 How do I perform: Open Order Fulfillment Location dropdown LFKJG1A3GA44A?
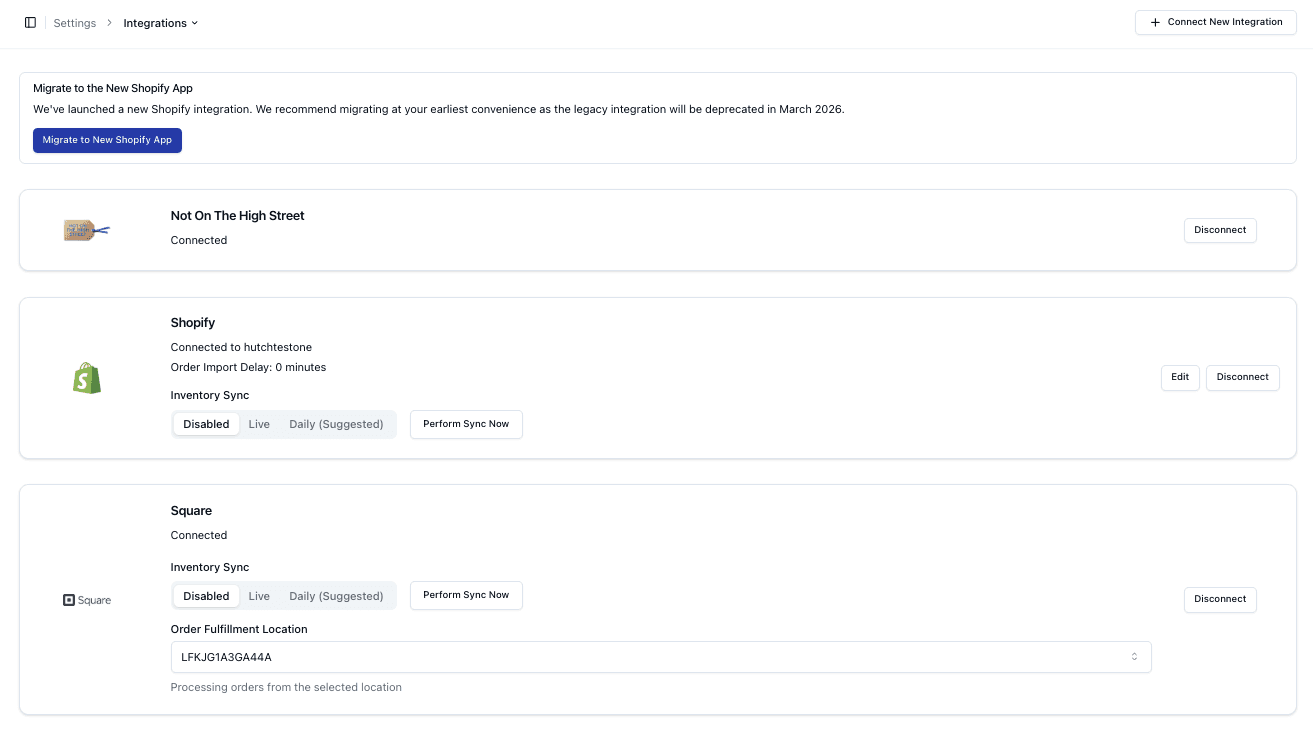click(661, 657)
